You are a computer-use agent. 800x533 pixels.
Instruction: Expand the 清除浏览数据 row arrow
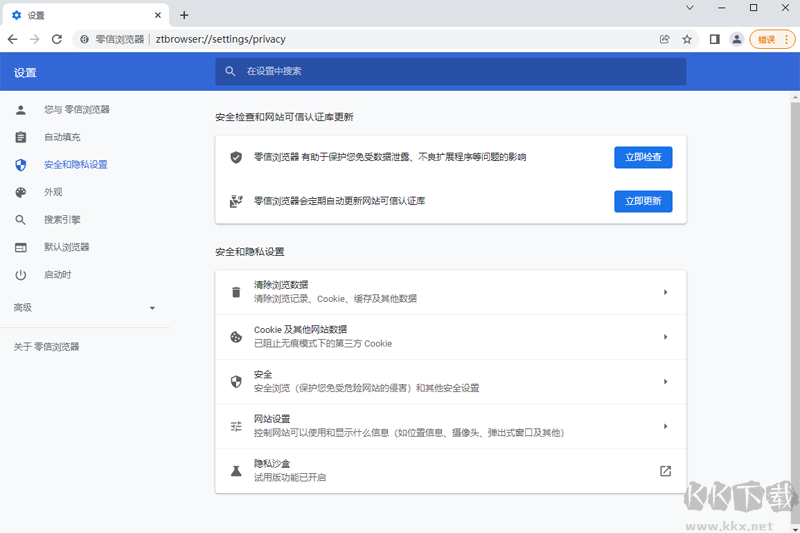coord(665,292)
